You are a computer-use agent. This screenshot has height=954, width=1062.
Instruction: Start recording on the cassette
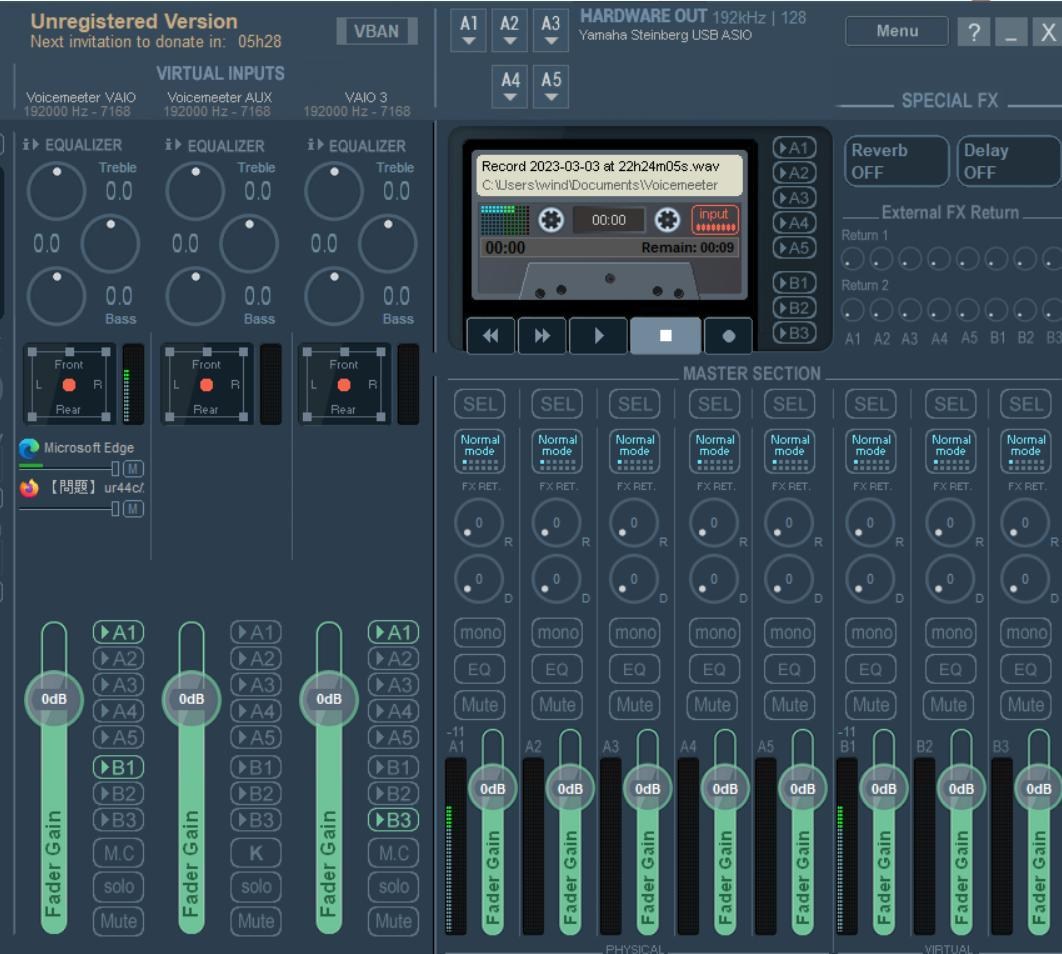728,335
